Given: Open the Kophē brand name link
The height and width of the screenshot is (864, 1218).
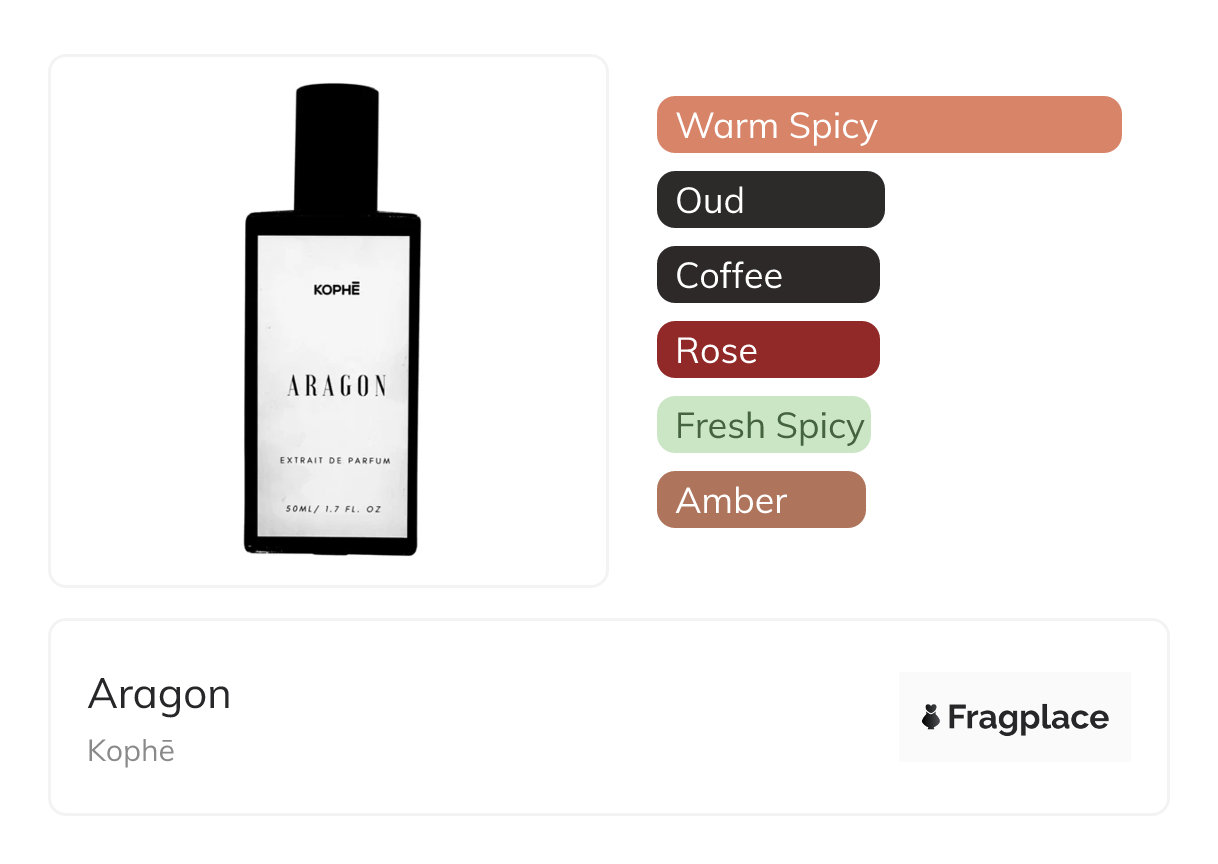Looking at the screenshot, I should 131,751.
